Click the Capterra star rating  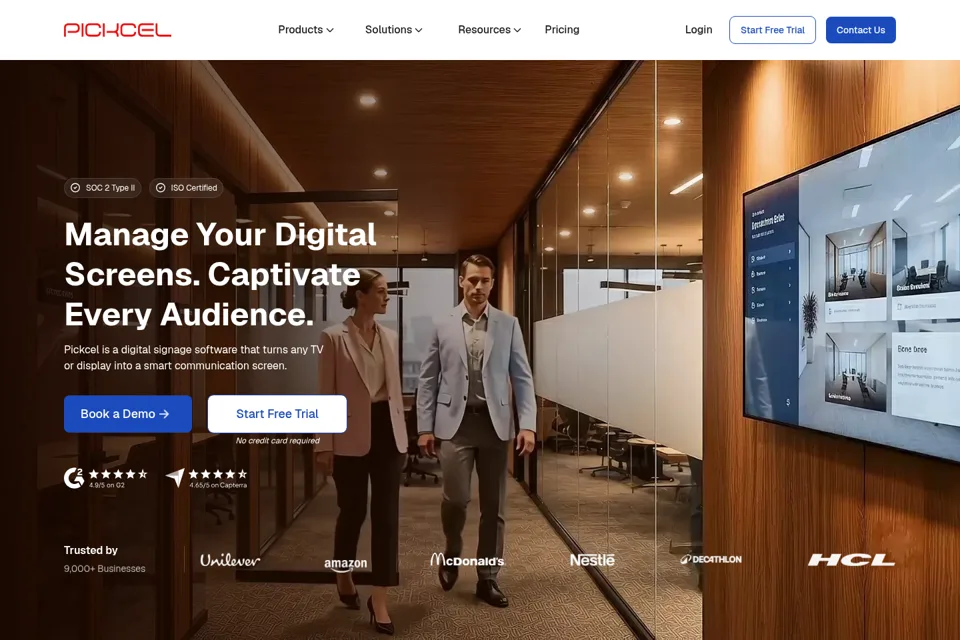tap(218, 473)
